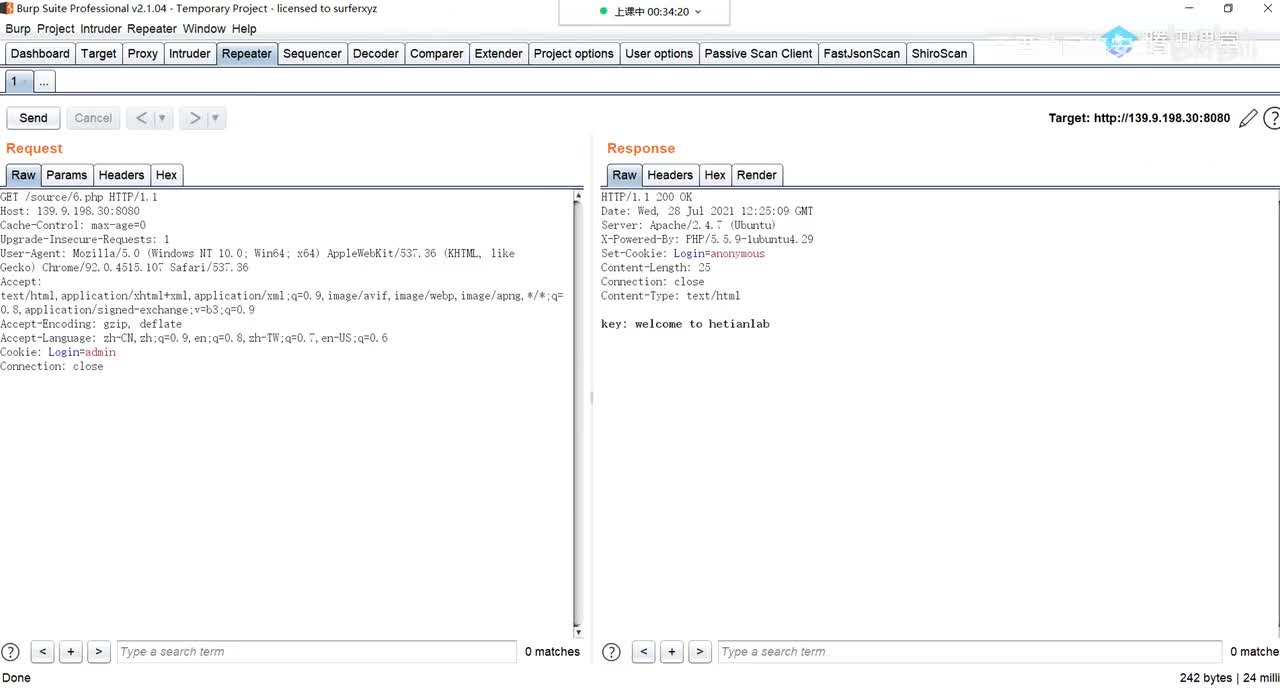Switch to the Intruder tab
This screenshot has height=690, width=1280.
click(x=190, y=54)
